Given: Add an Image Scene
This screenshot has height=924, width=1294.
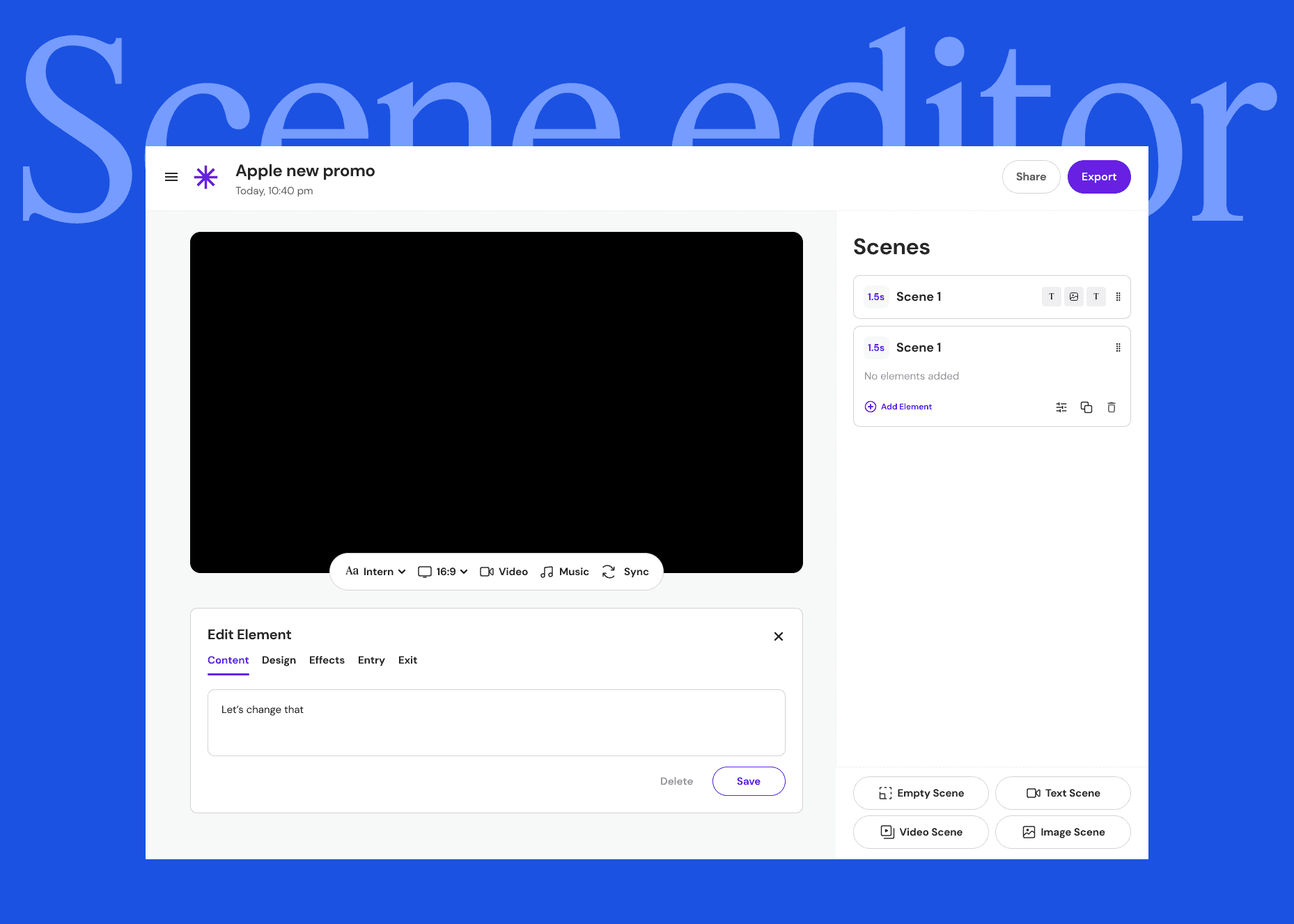Looking at the screenshot, I should [1063, 832].
